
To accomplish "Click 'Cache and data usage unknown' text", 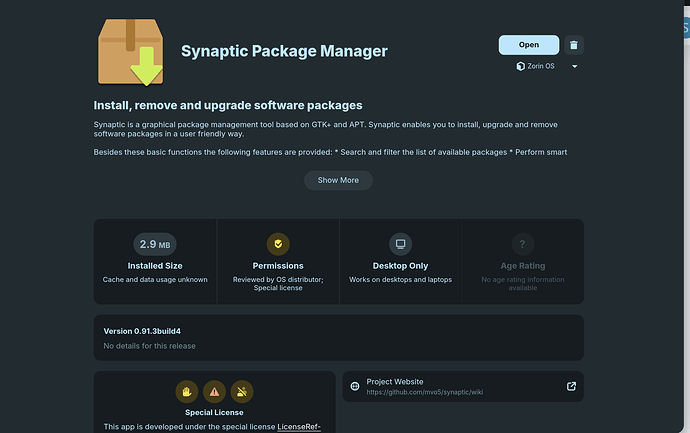I will click(x=155, y=279).
